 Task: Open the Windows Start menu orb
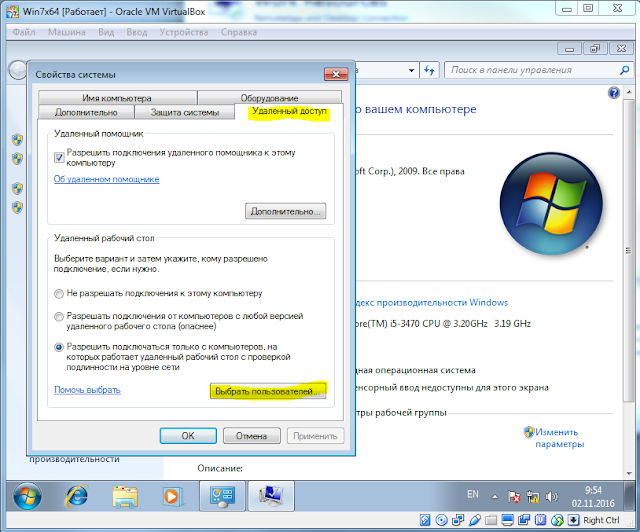(27, 496)
